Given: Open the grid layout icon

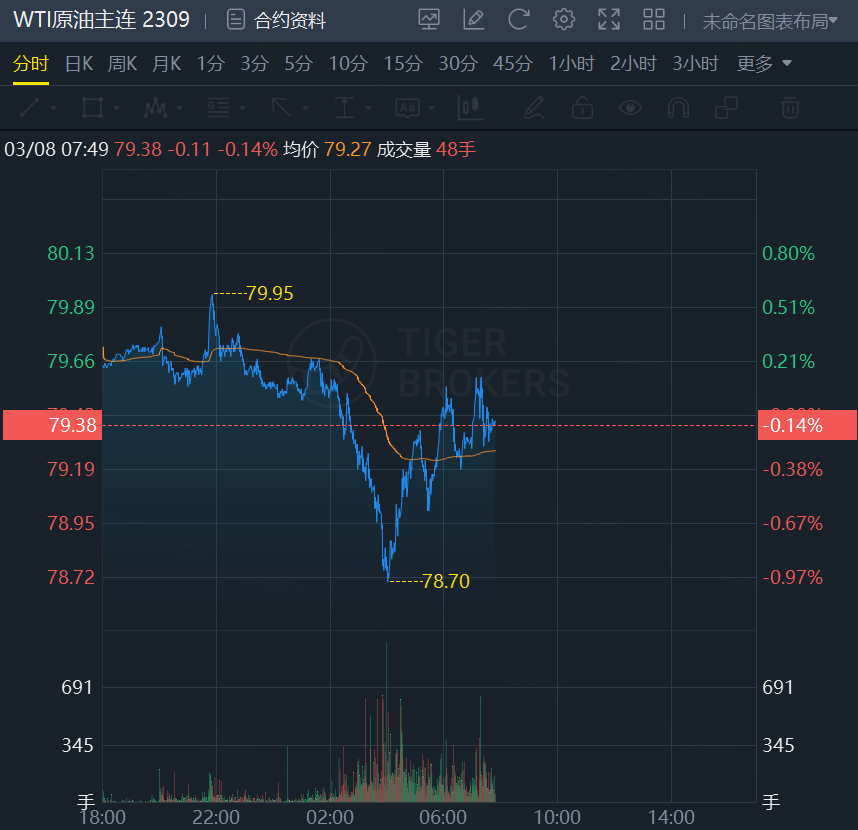Looking at the screenshot, I should tap(654, 19).
